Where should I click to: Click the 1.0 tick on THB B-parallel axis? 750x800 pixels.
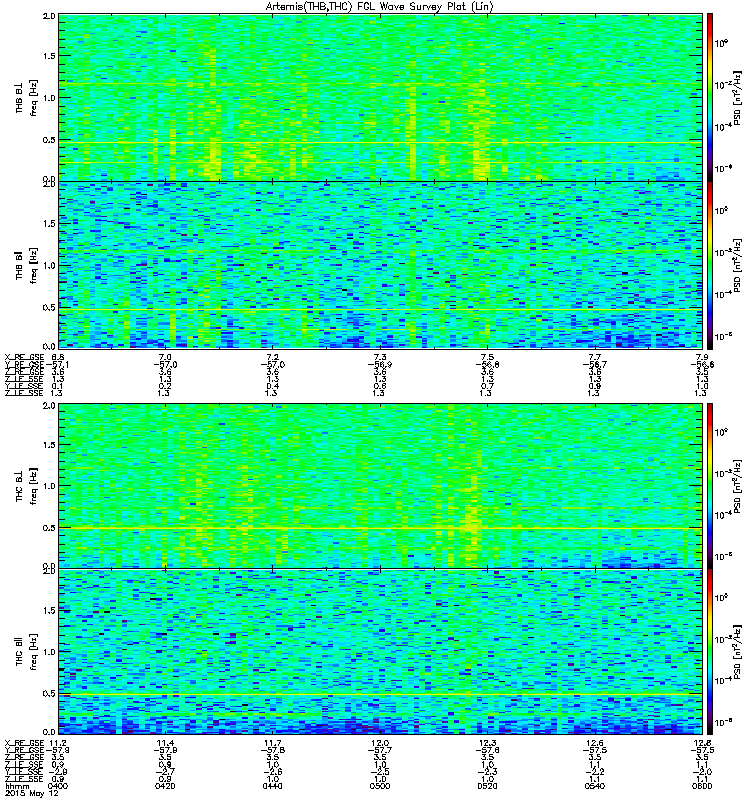click(x=49, y=265)
